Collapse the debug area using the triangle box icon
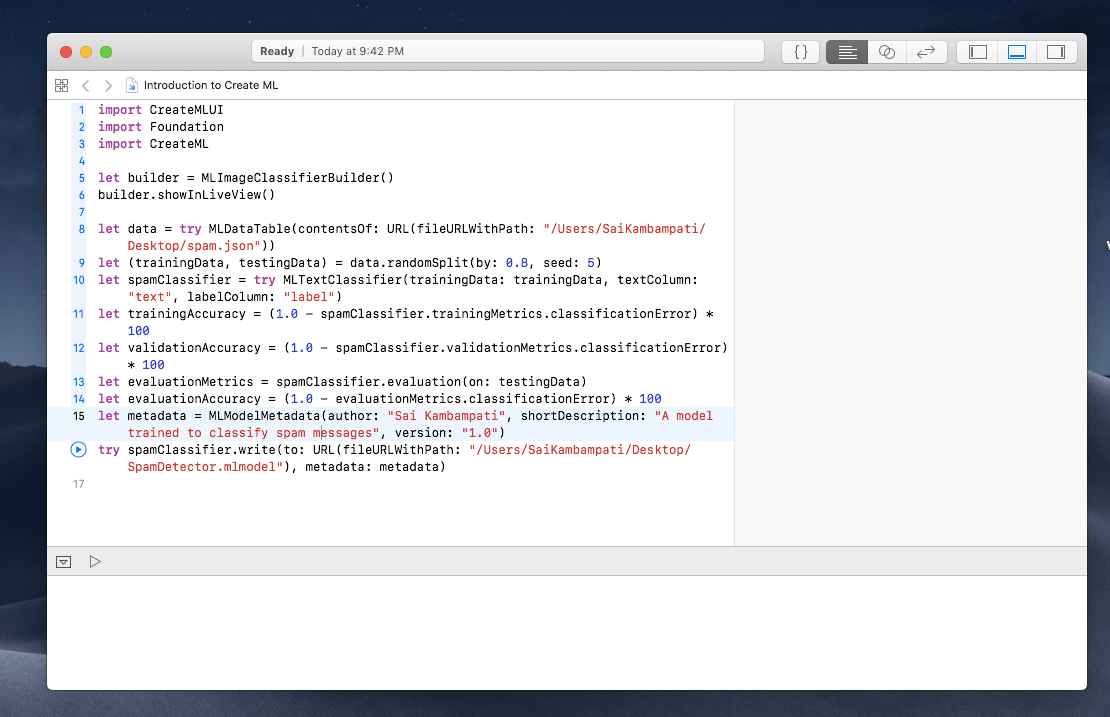The image size is (1110, 717). (x=63, y=562)
